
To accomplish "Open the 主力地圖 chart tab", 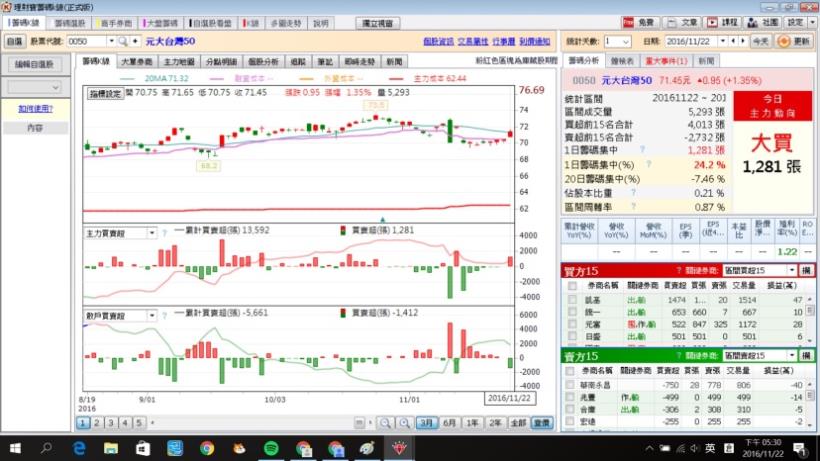I will click(179, 62).
